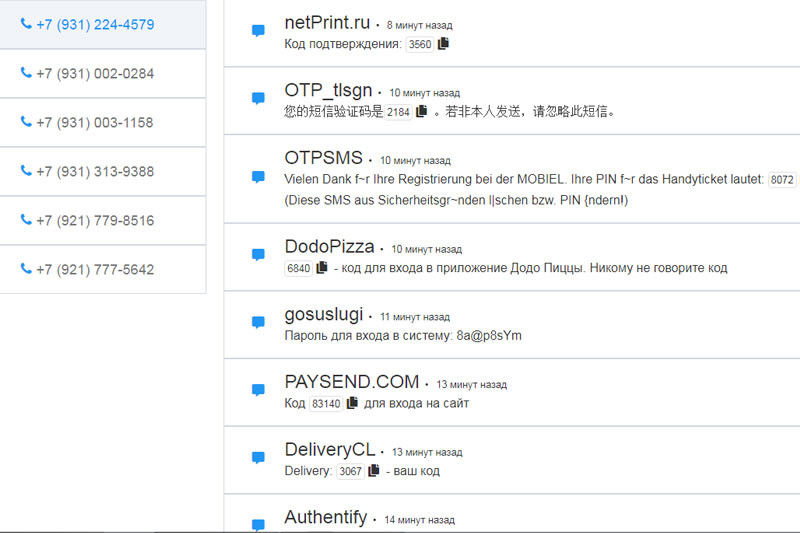Click phone icon beside 313-9388 number

[26, 170]
